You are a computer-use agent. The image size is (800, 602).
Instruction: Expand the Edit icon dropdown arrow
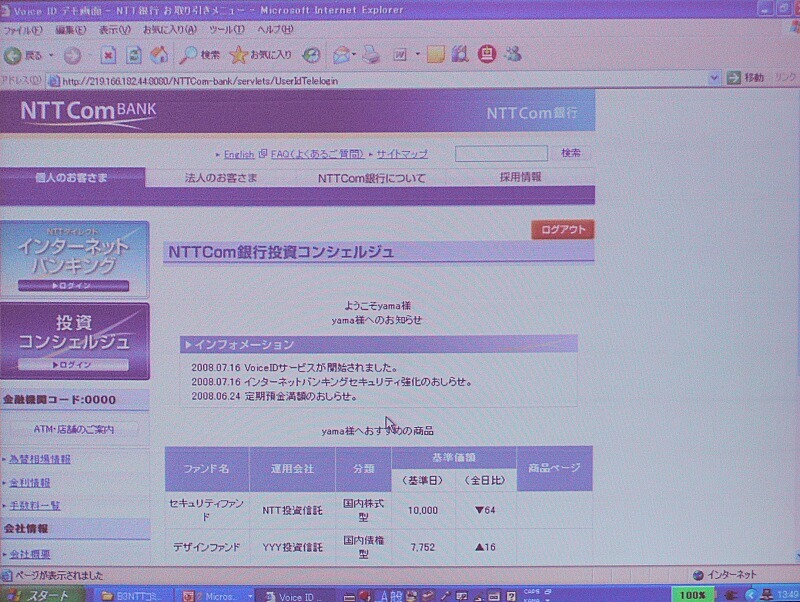(x=417, y=54)
